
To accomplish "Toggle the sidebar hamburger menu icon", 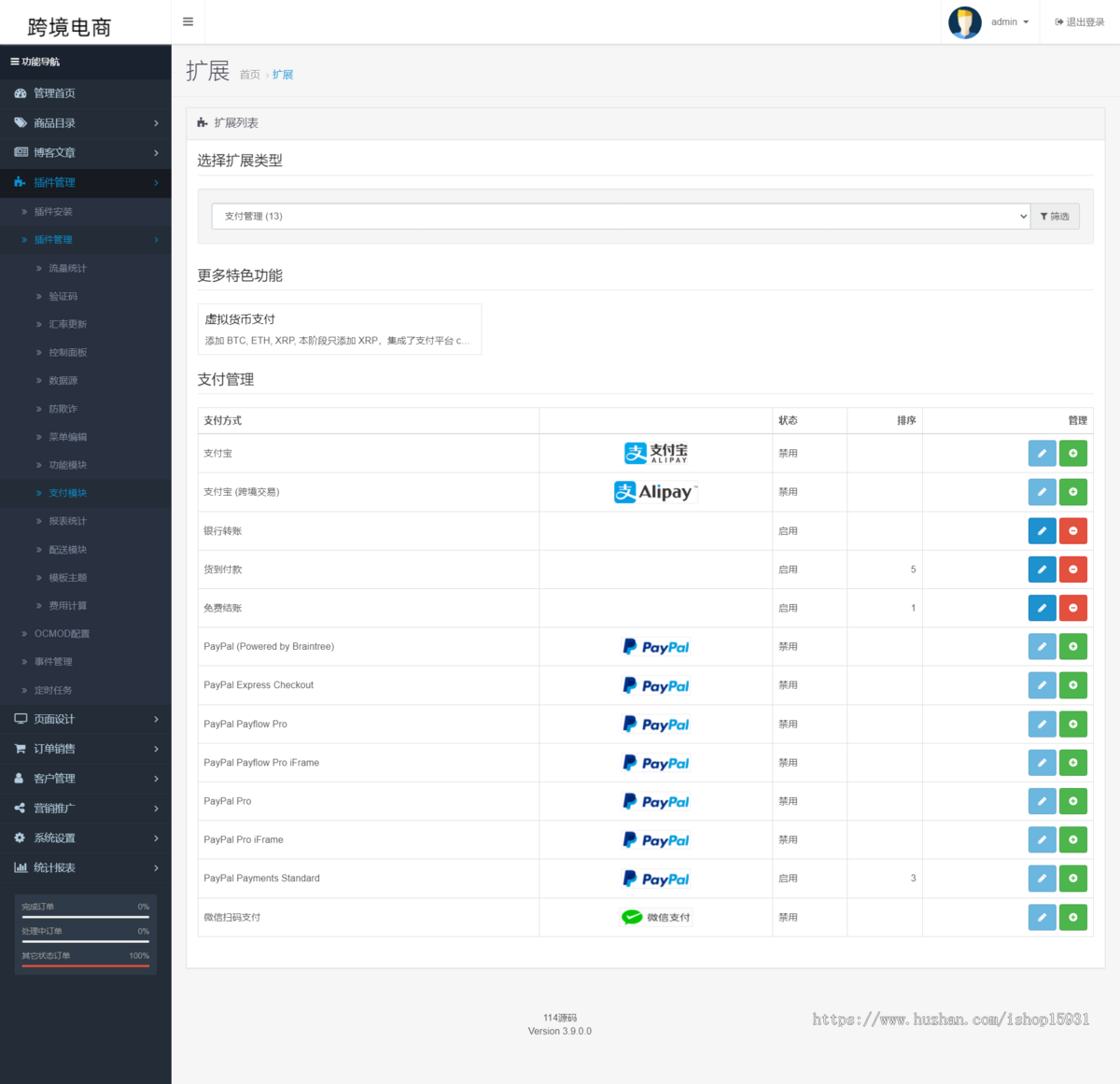I will pos(188,21).
